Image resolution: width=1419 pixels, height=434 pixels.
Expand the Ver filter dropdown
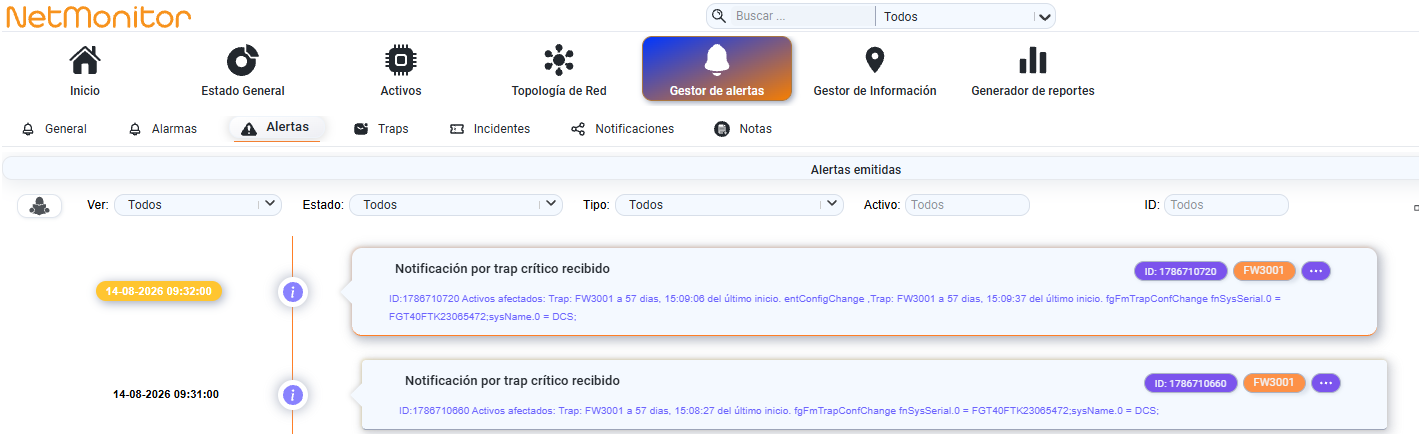coord(198,204)
